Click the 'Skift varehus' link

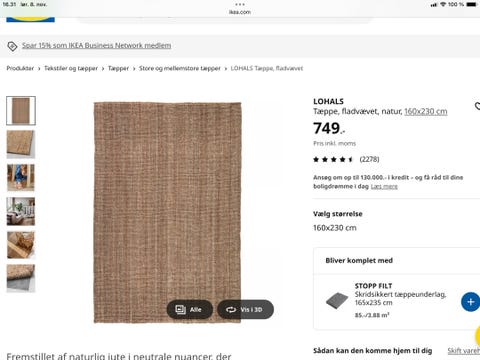pyautogui.click(x=463, y=351)
